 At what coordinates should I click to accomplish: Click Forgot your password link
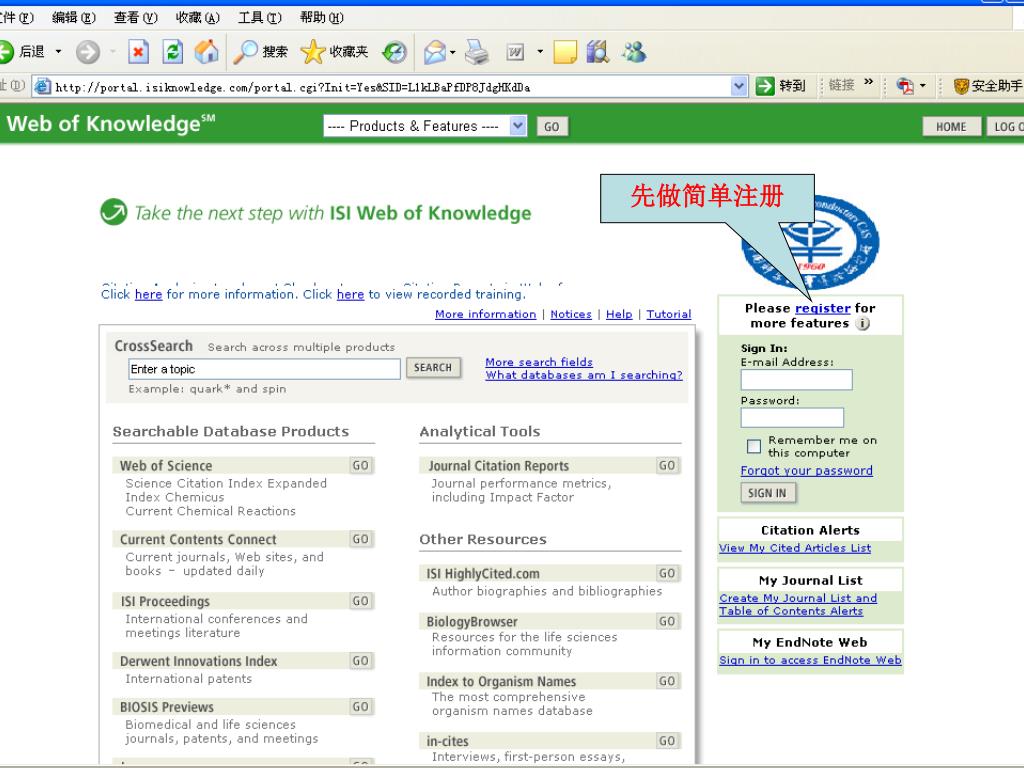tap(807, 471)
